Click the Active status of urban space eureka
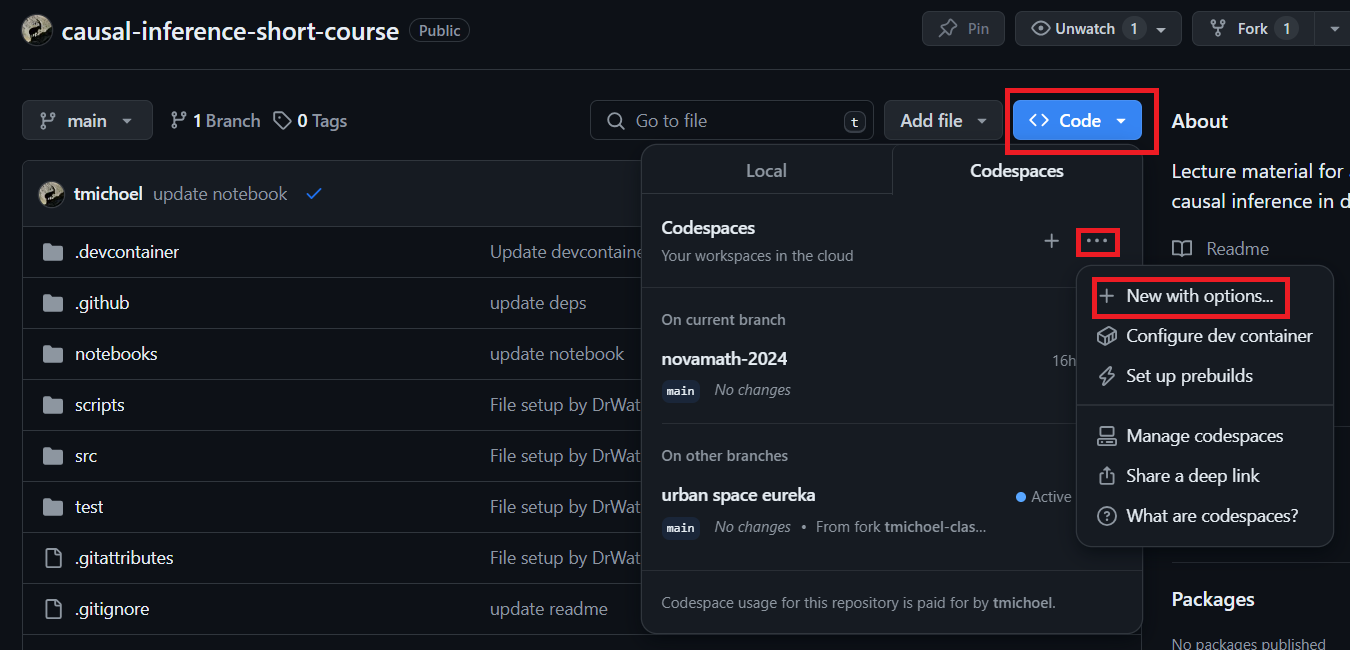The image size is (1350, 650). point(1043,497)
